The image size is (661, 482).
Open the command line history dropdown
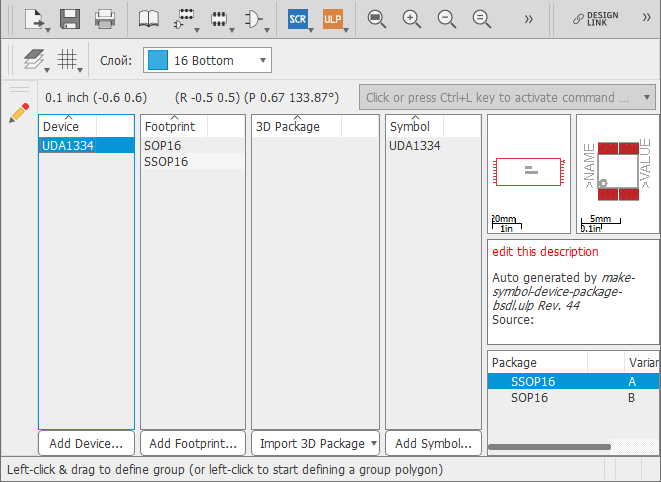pyautogui.click(x=647, y=97)
